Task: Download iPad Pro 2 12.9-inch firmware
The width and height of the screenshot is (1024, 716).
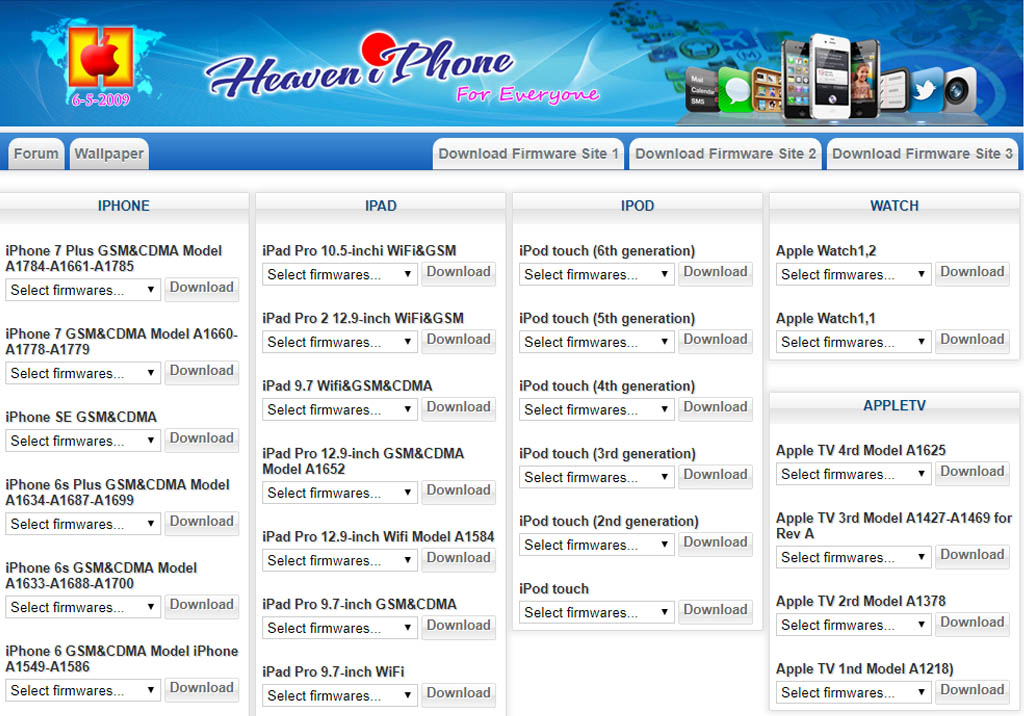Action: coord(458,340)
